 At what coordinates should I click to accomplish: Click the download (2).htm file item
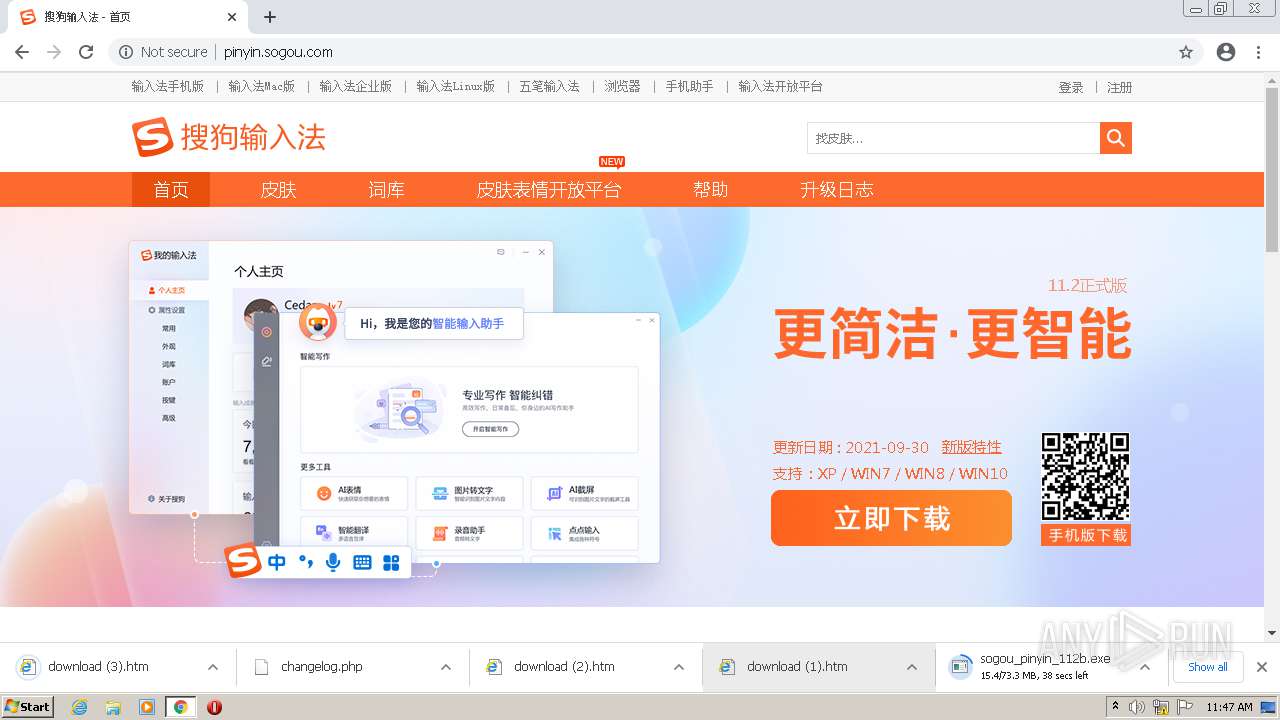pyautogui.click(x=564, y=667)
